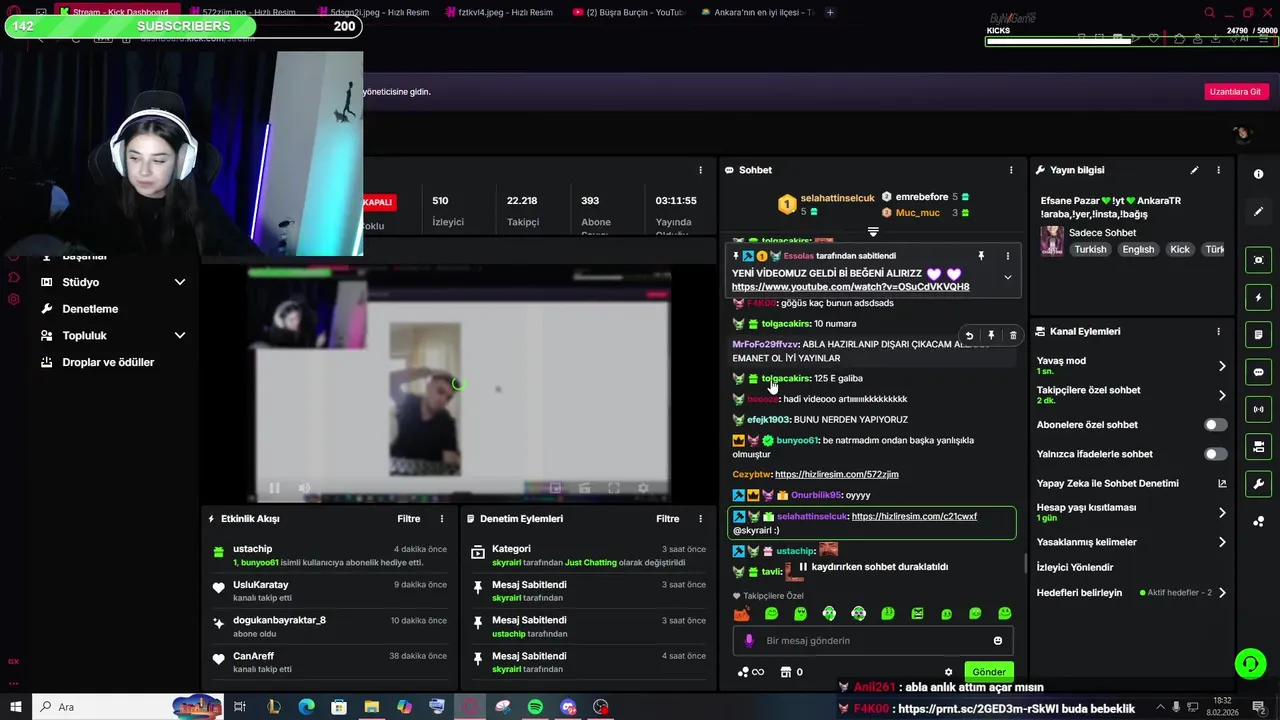Reply to hovered chat message arrow icon

point(969,336)
